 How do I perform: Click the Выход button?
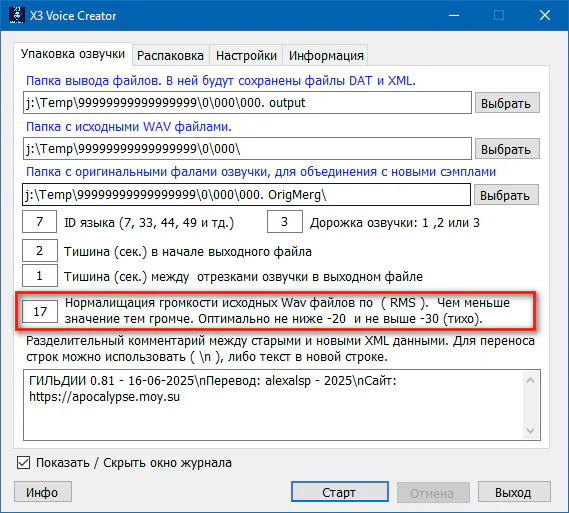click(x=514, y=492)
